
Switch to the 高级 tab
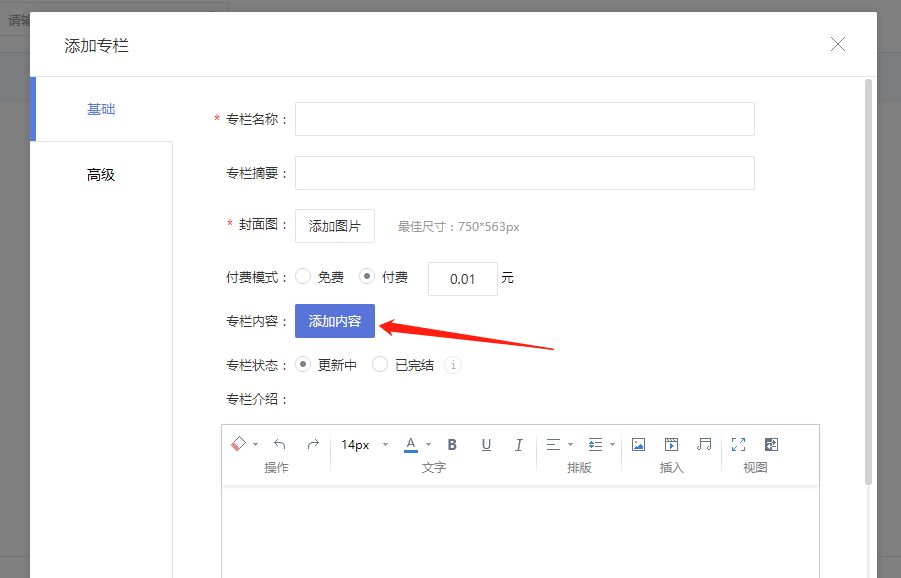[x=101, y=174]
